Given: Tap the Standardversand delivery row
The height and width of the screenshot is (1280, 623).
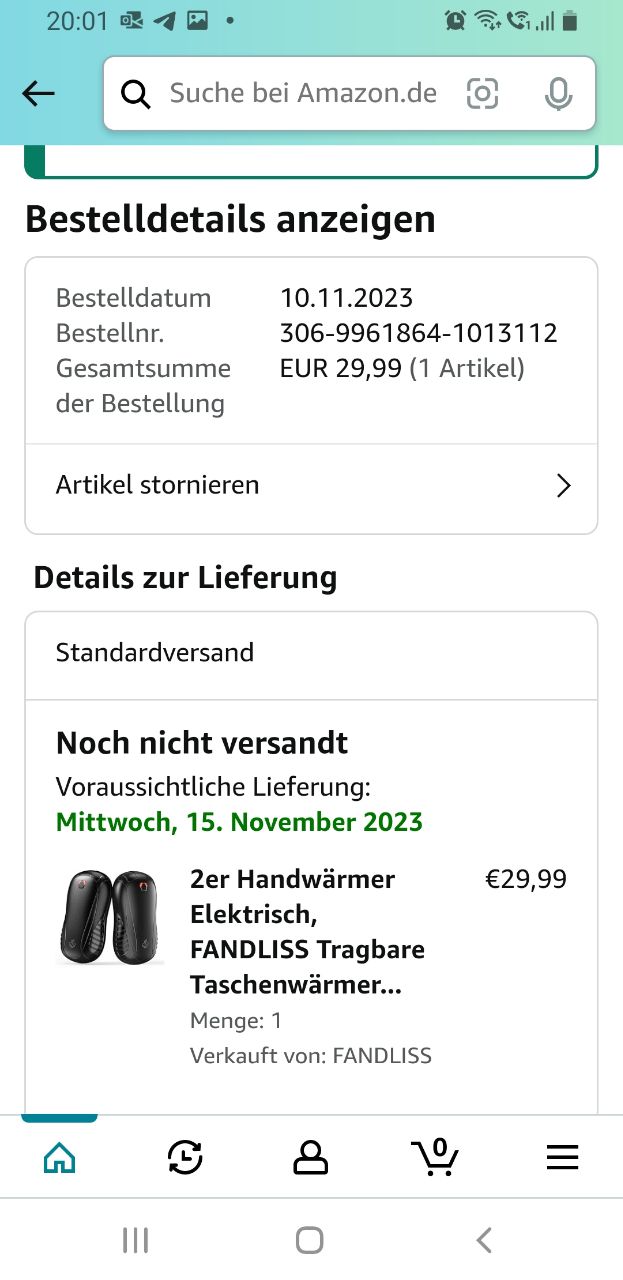Looking at the screenshot, I should coord(311,653).
